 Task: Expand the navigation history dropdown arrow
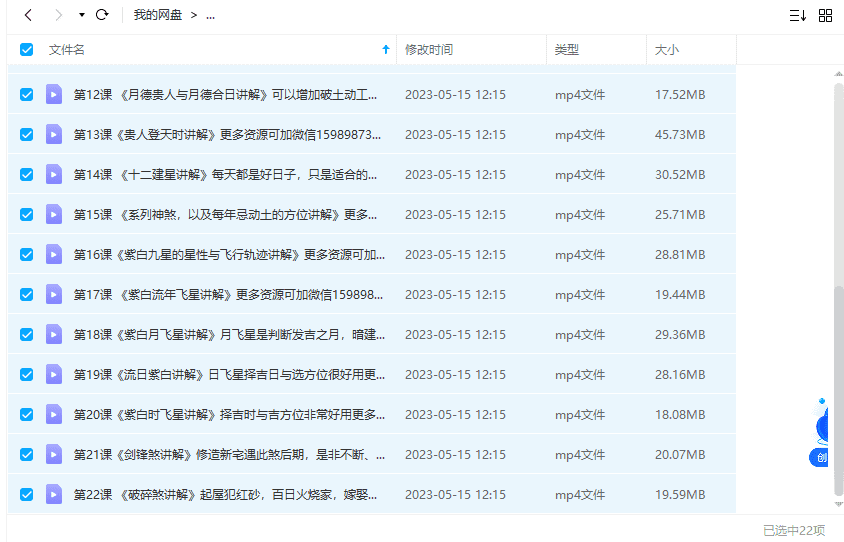coord(81,15)
